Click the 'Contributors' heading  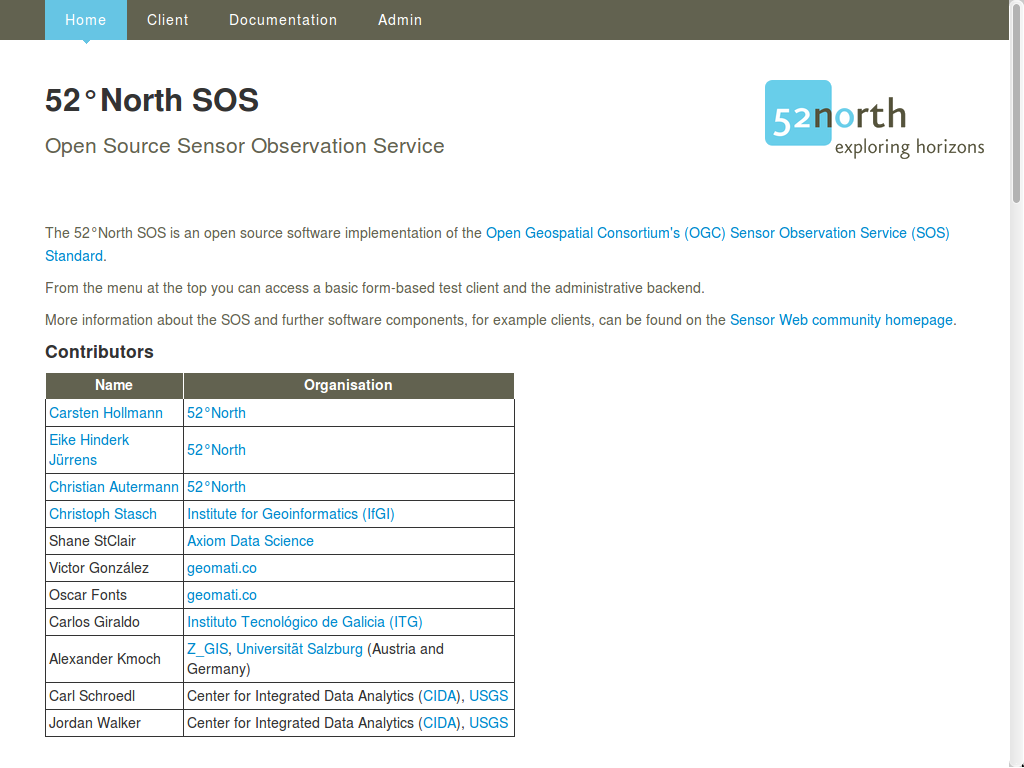pyautogui.click(x=99, y=352)
